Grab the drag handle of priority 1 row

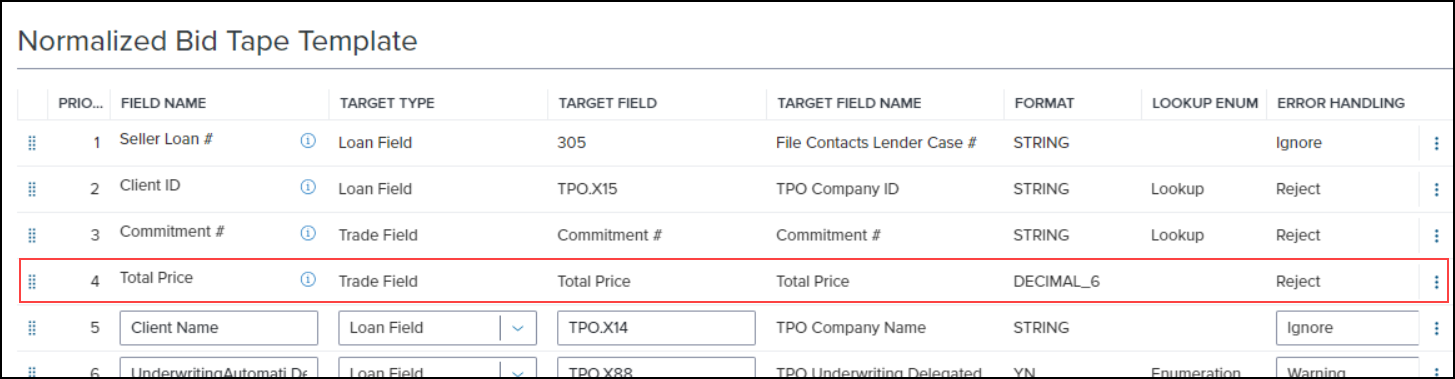pos(31,143)
